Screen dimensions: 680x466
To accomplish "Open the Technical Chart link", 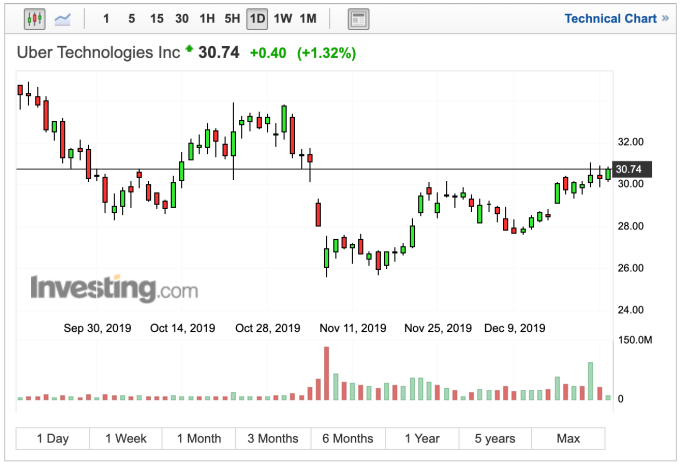I will coord(616,19).
